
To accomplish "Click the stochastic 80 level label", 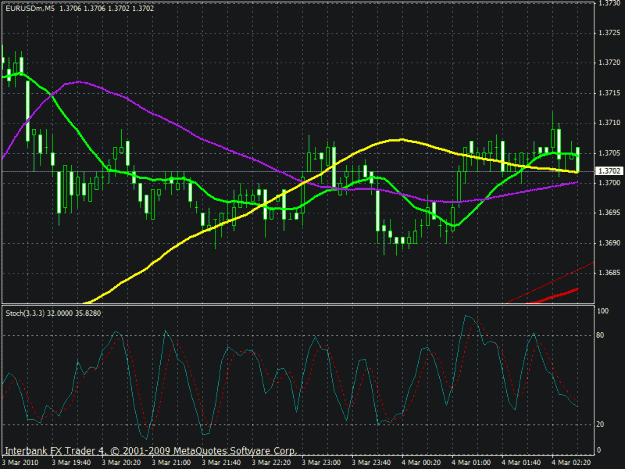I will [x=600, y=335].
